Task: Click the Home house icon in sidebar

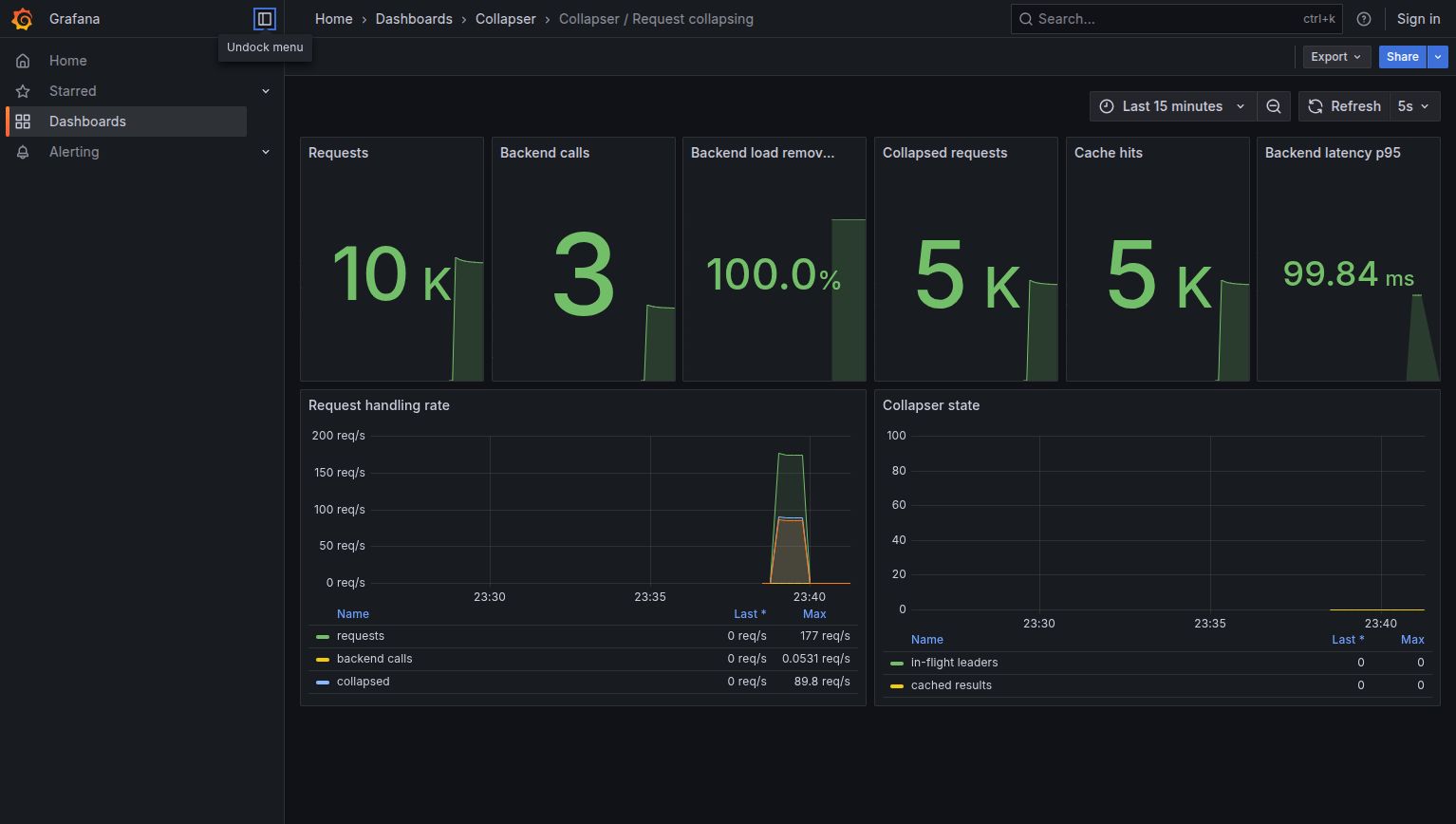Action: click(23, 61)
